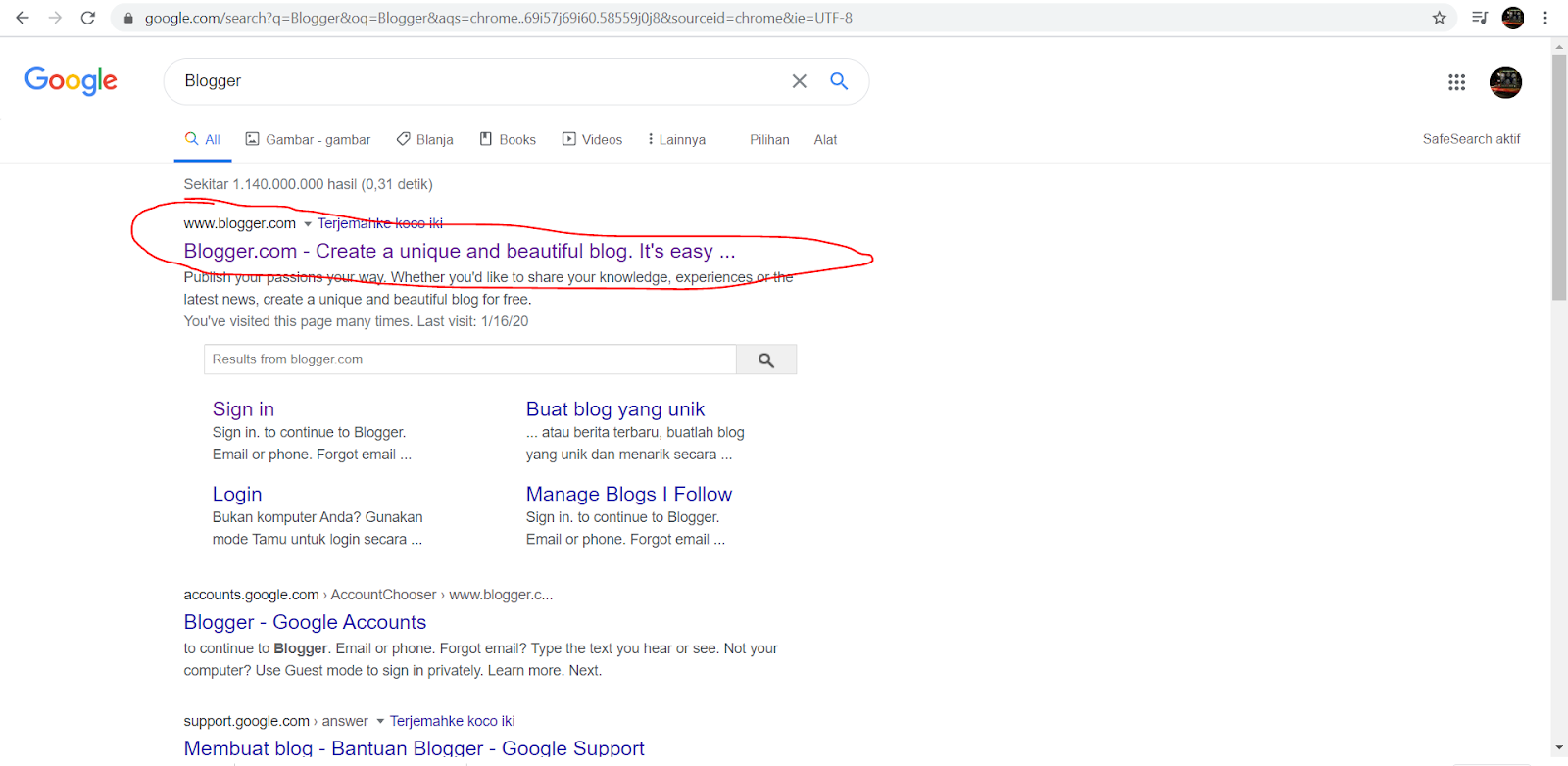Viewport: 1568px width, 766px height.
Task: Click the scrollbar down arrow
Action: (x=1559, y=748)
